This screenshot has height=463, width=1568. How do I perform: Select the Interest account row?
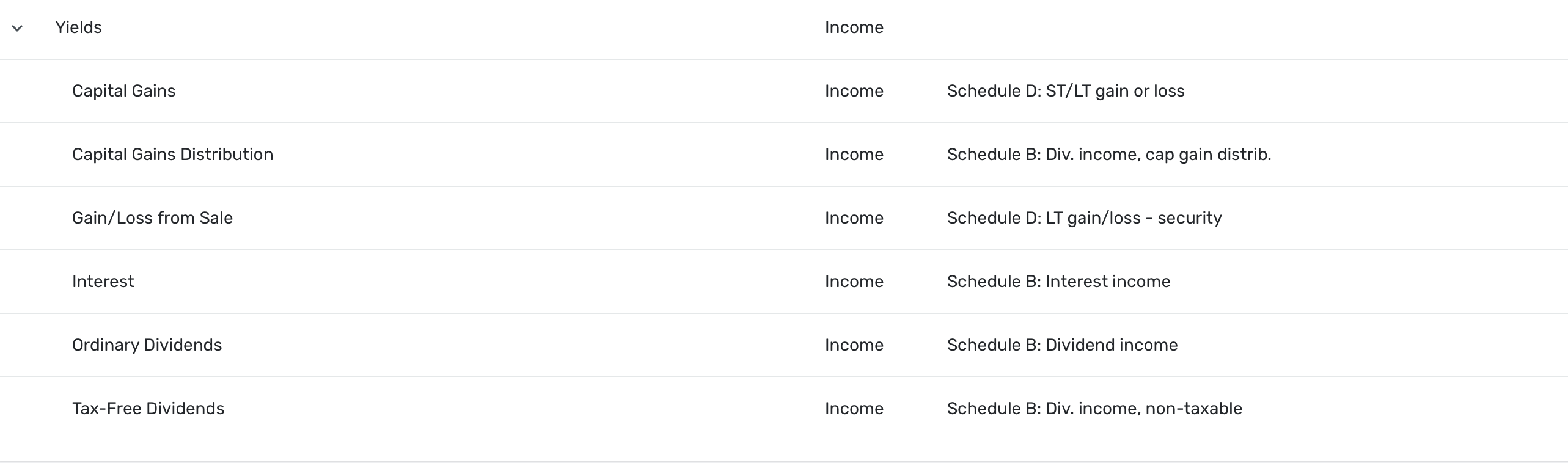[103, 281]
